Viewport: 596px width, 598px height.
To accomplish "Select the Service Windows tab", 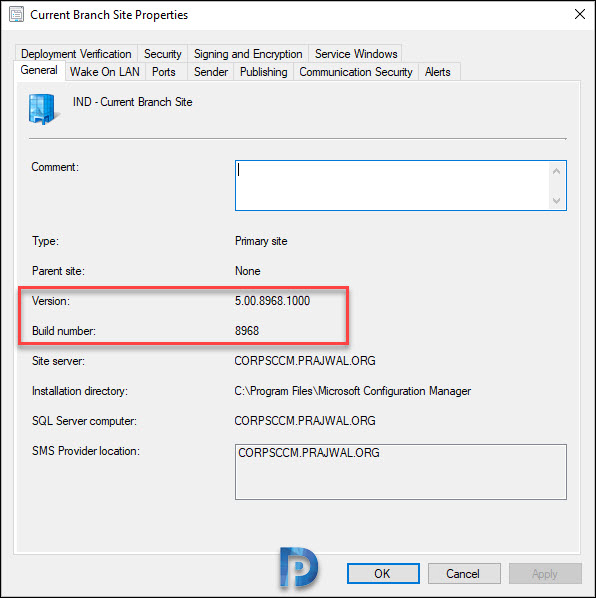I will pos(356,54).
